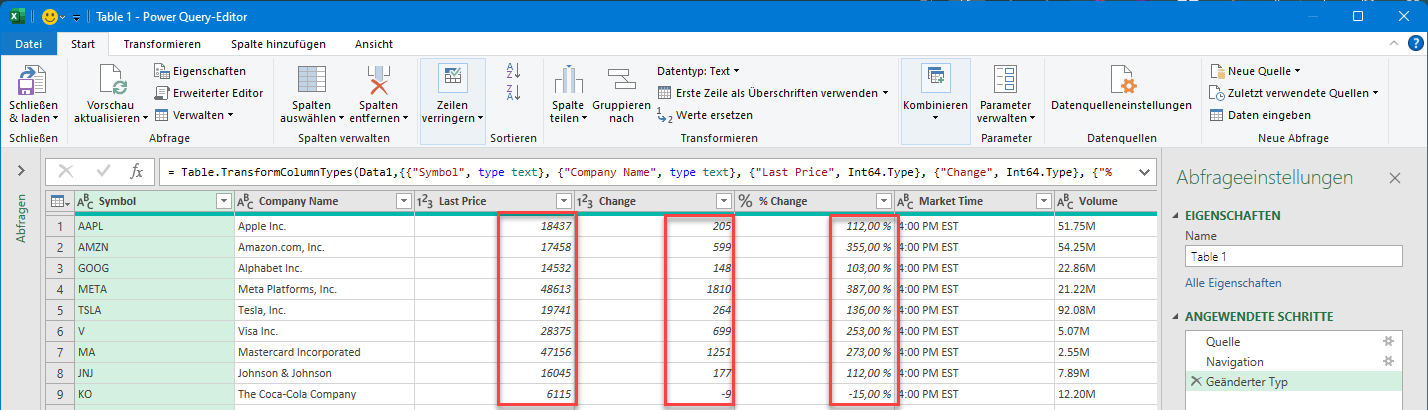Switch to the Transformieren tab

pos(162,44)
